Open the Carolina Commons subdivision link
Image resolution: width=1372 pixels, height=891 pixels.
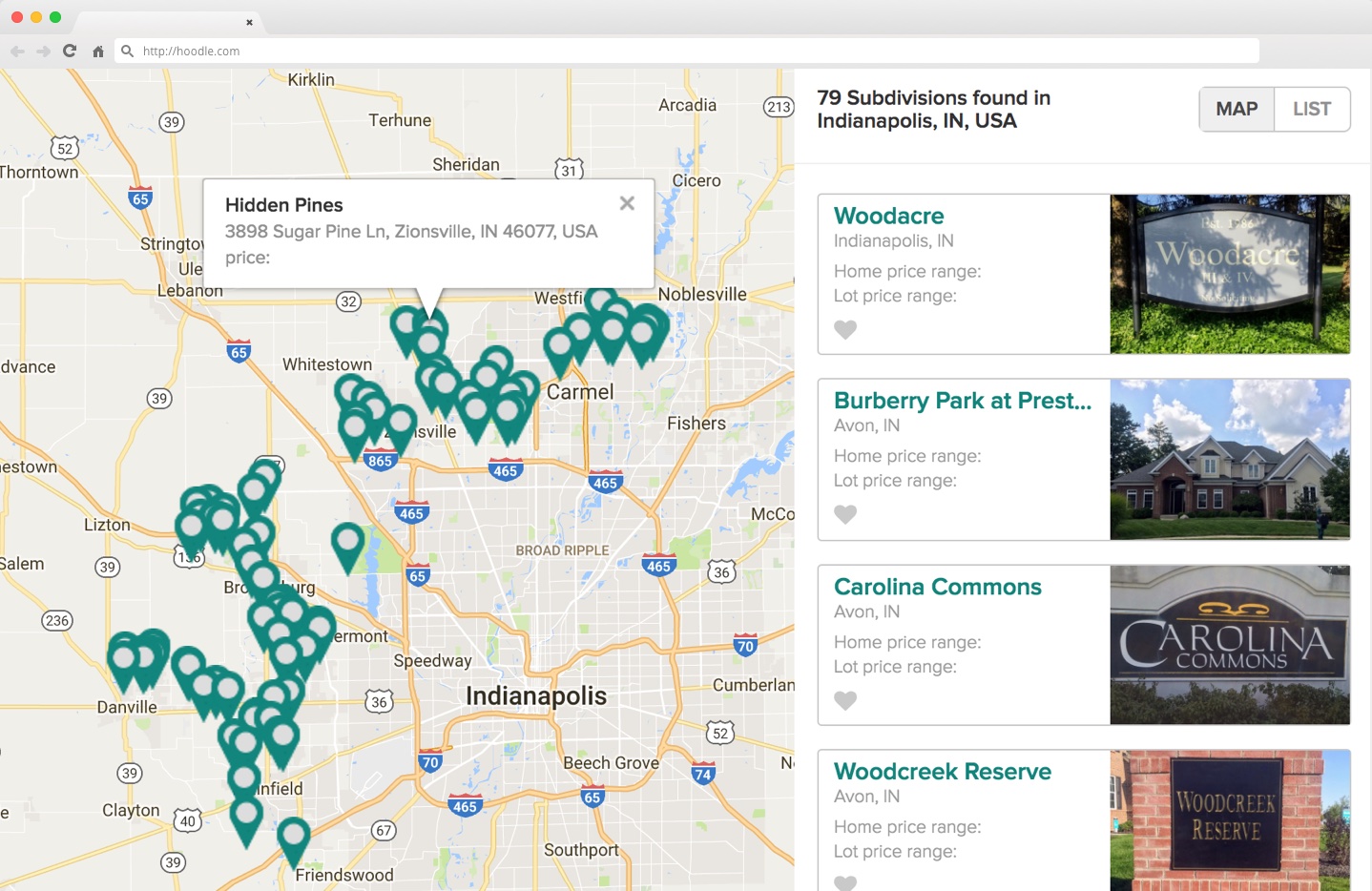pyautogui.click(x=937, y=587)
